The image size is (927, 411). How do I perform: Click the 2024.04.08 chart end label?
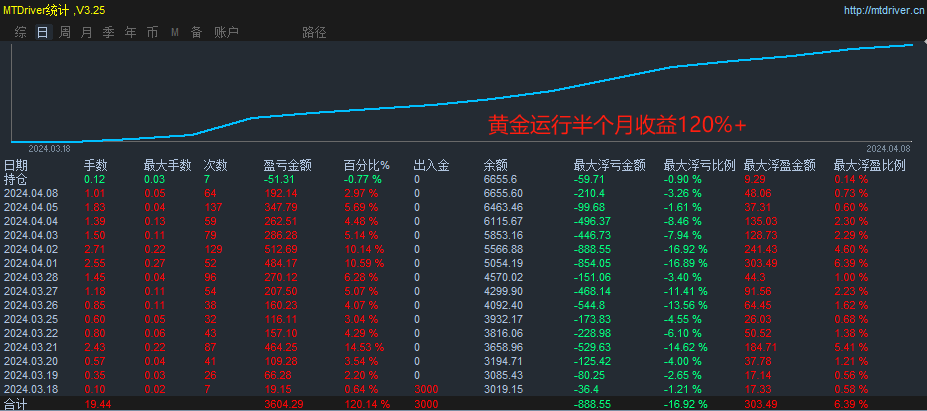coord(889,148)
